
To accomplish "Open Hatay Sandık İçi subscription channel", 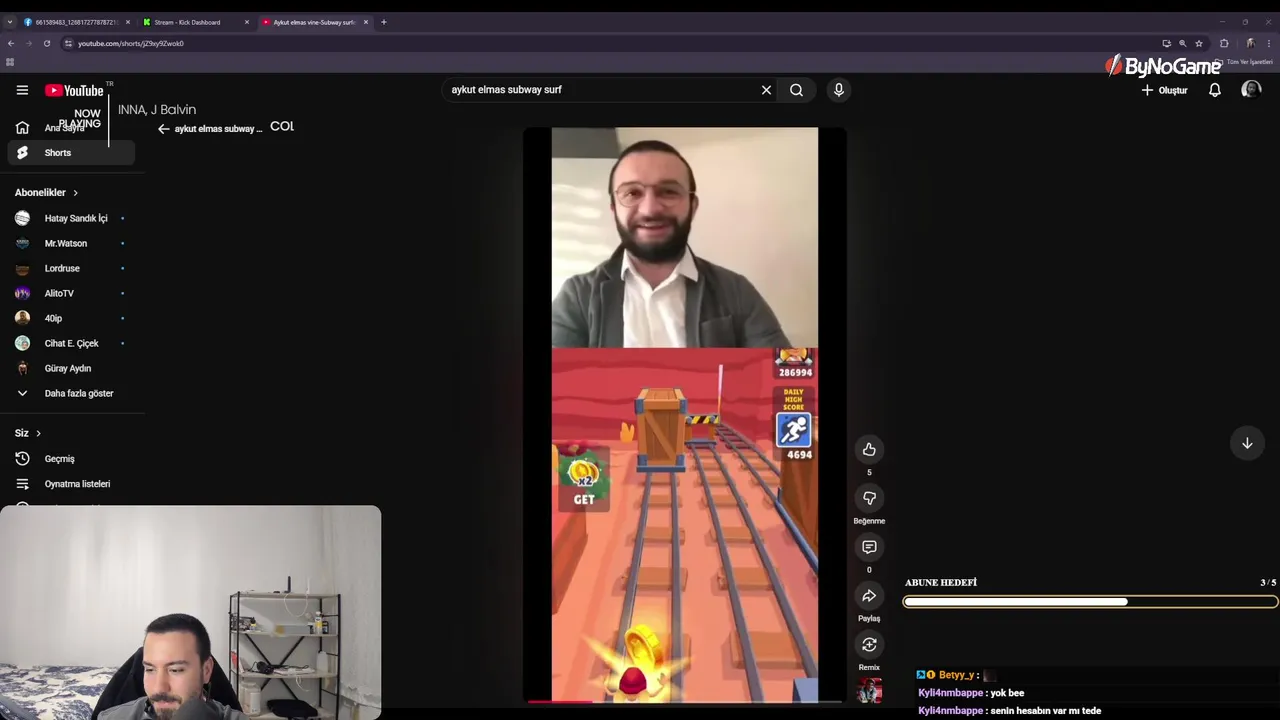I will click(71, 218).
